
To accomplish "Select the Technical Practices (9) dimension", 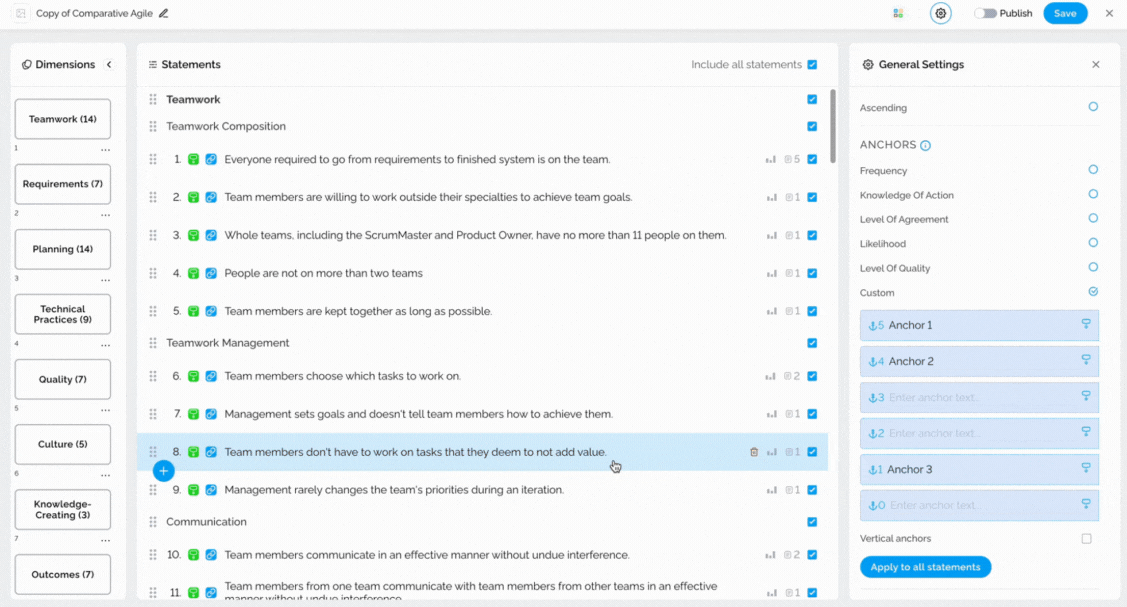I will pyautogui.click(x=63, y=314).
